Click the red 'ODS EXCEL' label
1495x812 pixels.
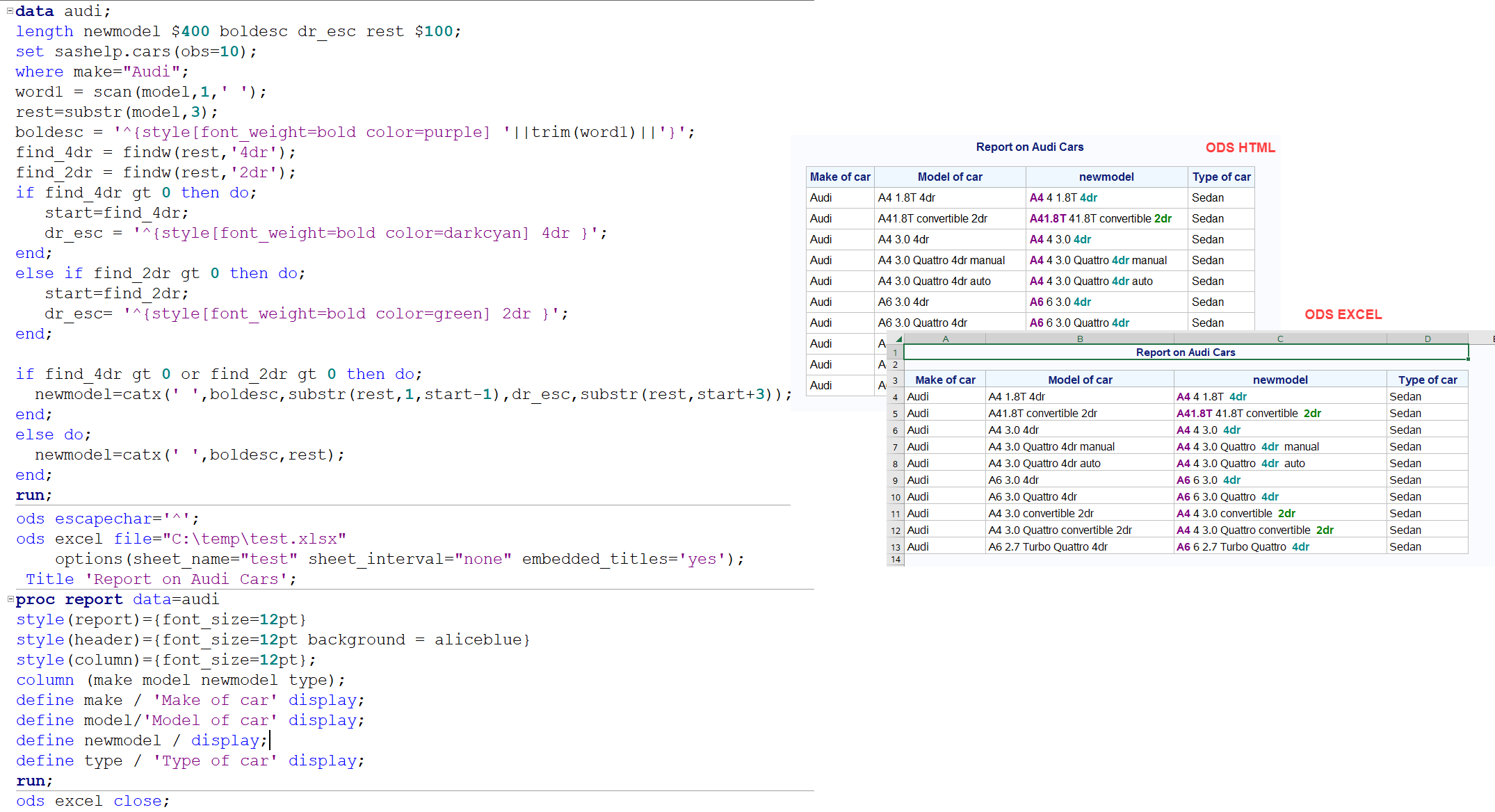click(1343, 314)
